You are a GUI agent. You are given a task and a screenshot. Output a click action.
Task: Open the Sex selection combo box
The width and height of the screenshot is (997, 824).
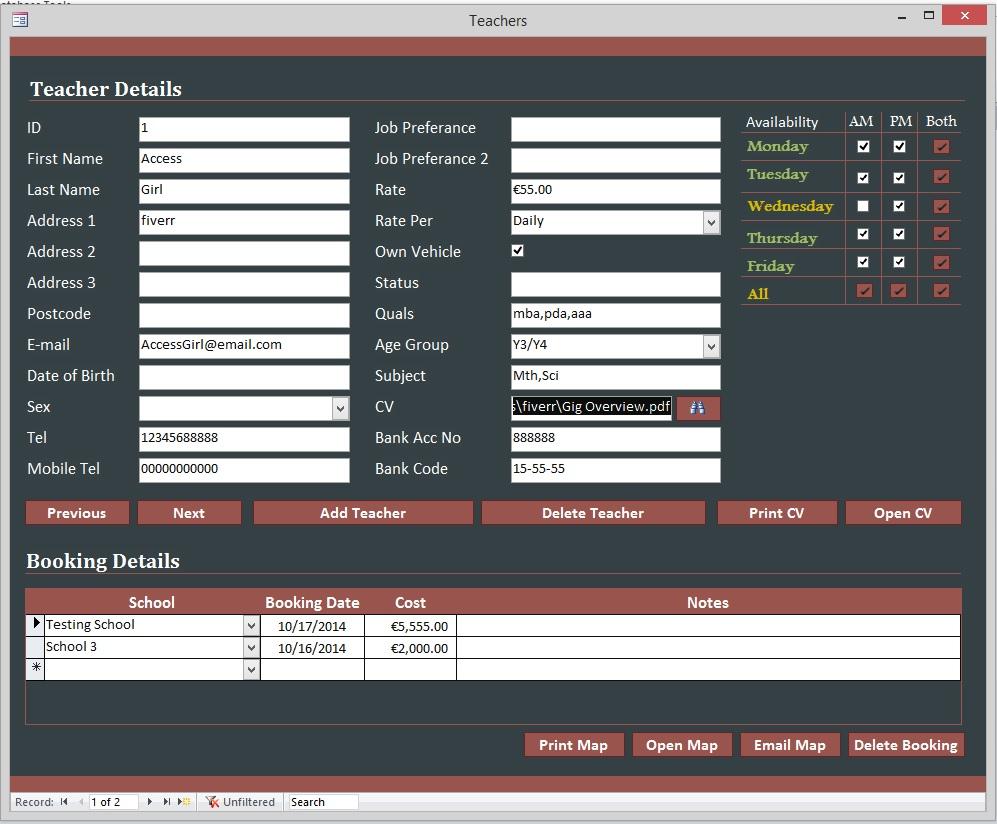[339, 408]
